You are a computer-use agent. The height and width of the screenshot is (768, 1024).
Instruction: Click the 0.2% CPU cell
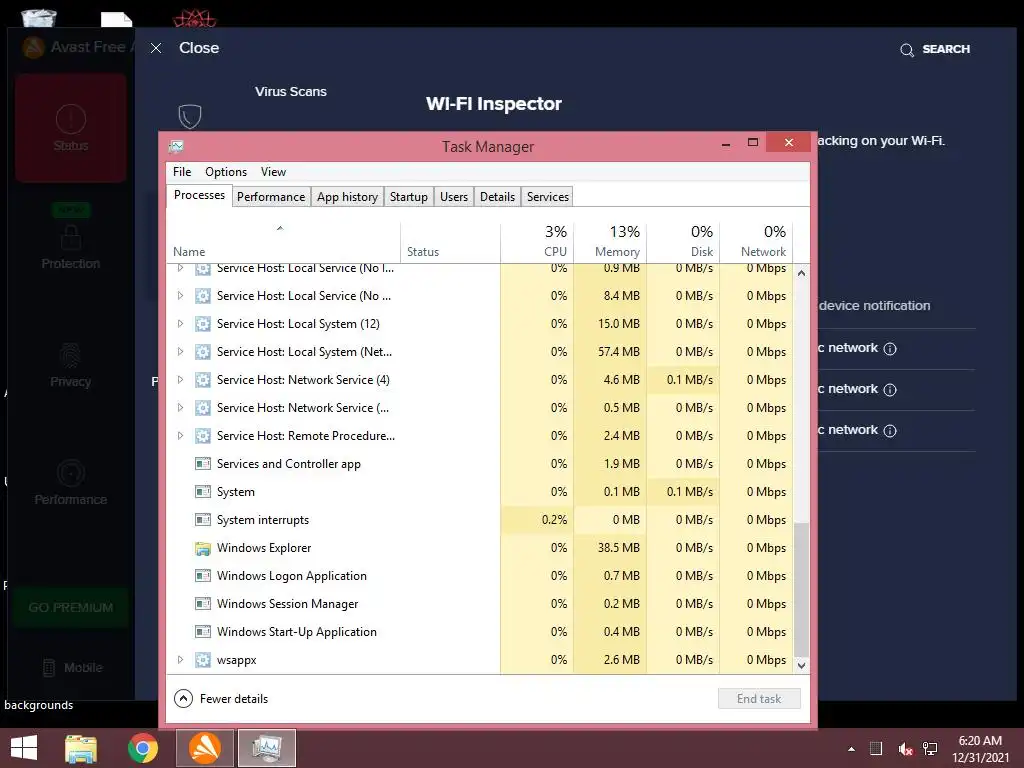pyautogui.click(x=537, y=520)
